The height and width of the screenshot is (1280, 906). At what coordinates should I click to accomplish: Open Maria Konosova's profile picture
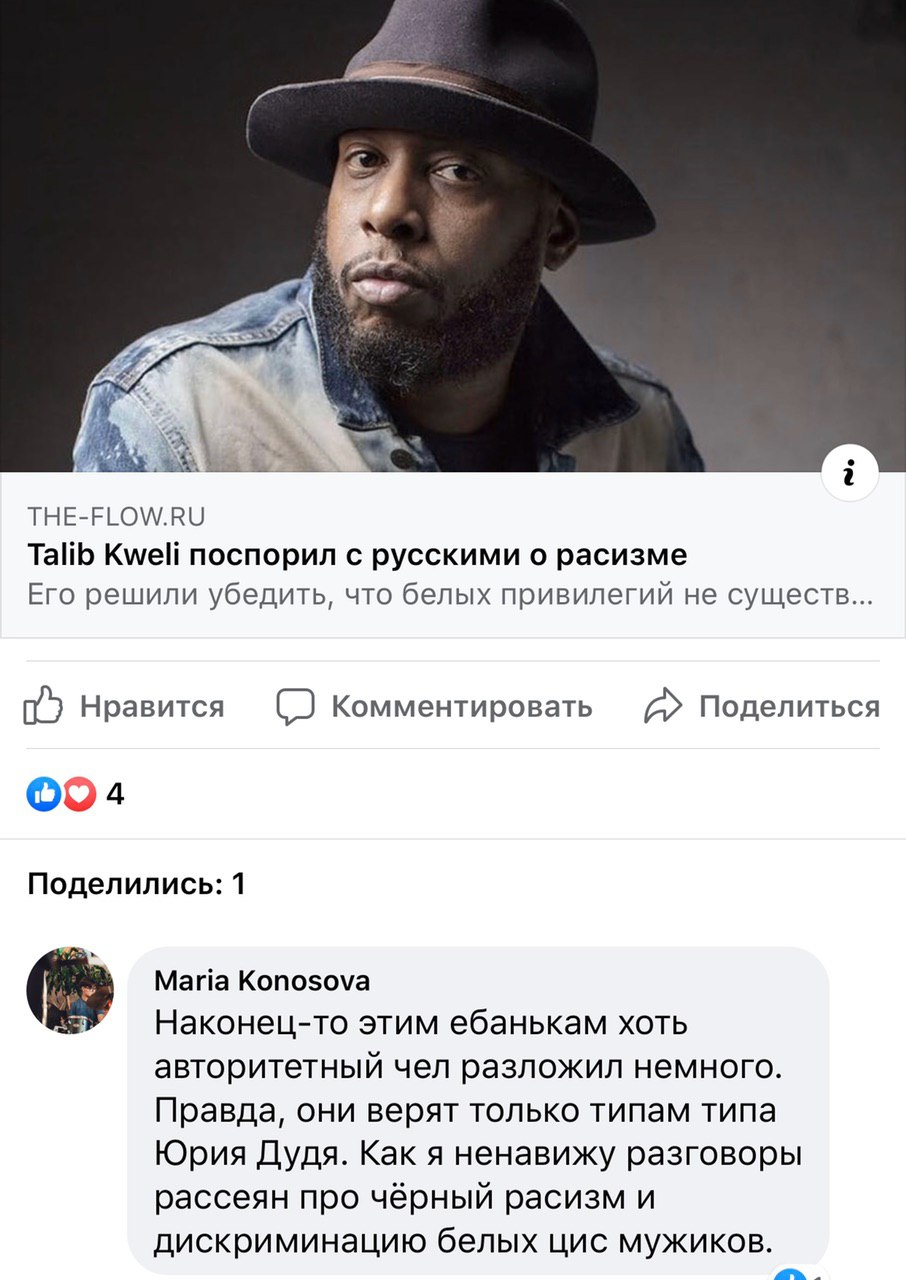pos(70,990)
